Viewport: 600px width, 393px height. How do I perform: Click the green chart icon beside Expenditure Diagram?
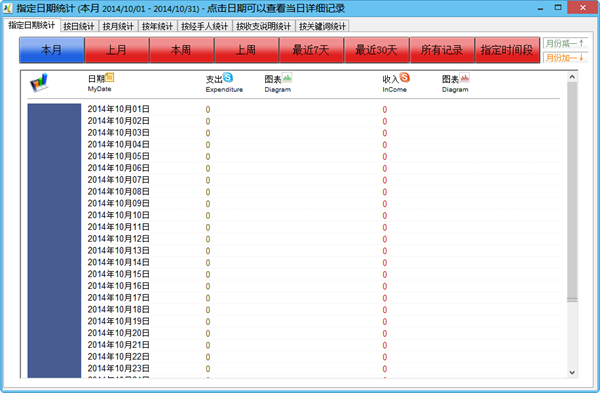(287, 78)
